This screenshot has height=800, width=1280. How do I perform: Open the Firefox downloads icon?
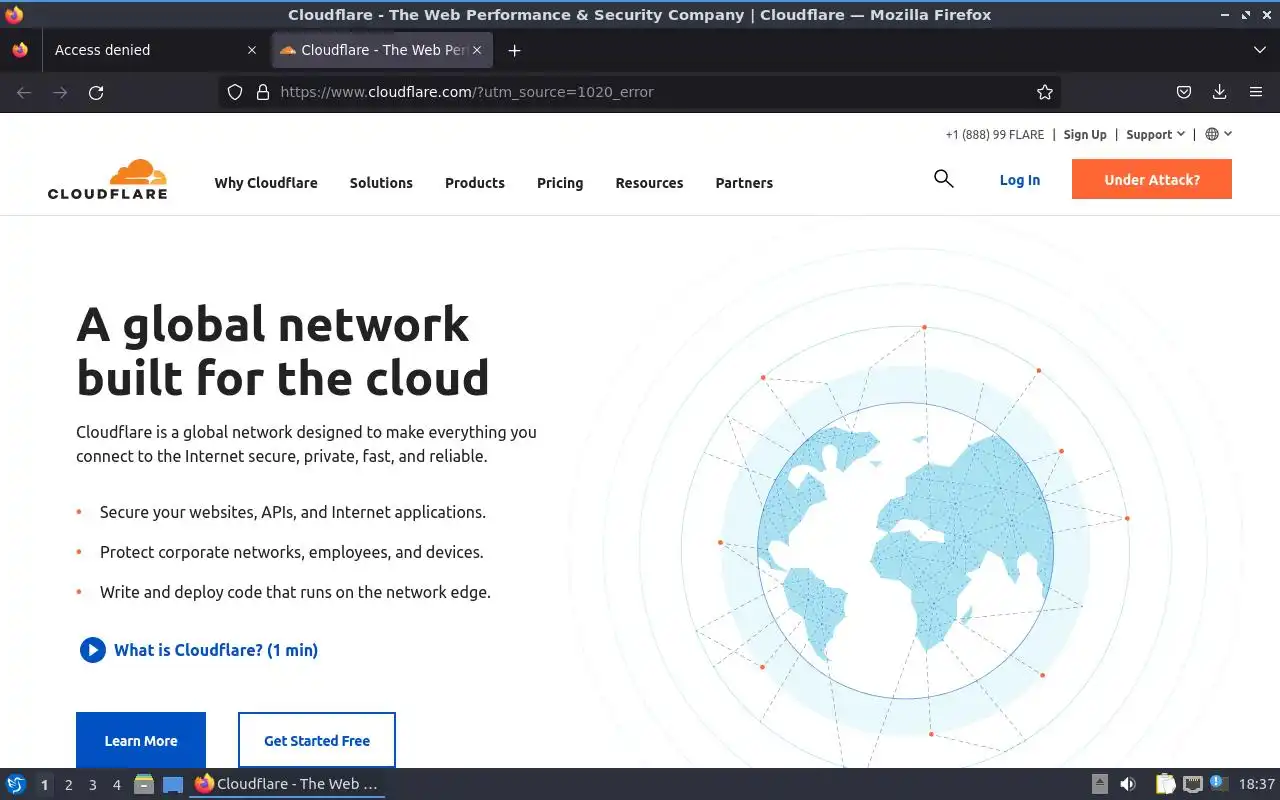1219,92
